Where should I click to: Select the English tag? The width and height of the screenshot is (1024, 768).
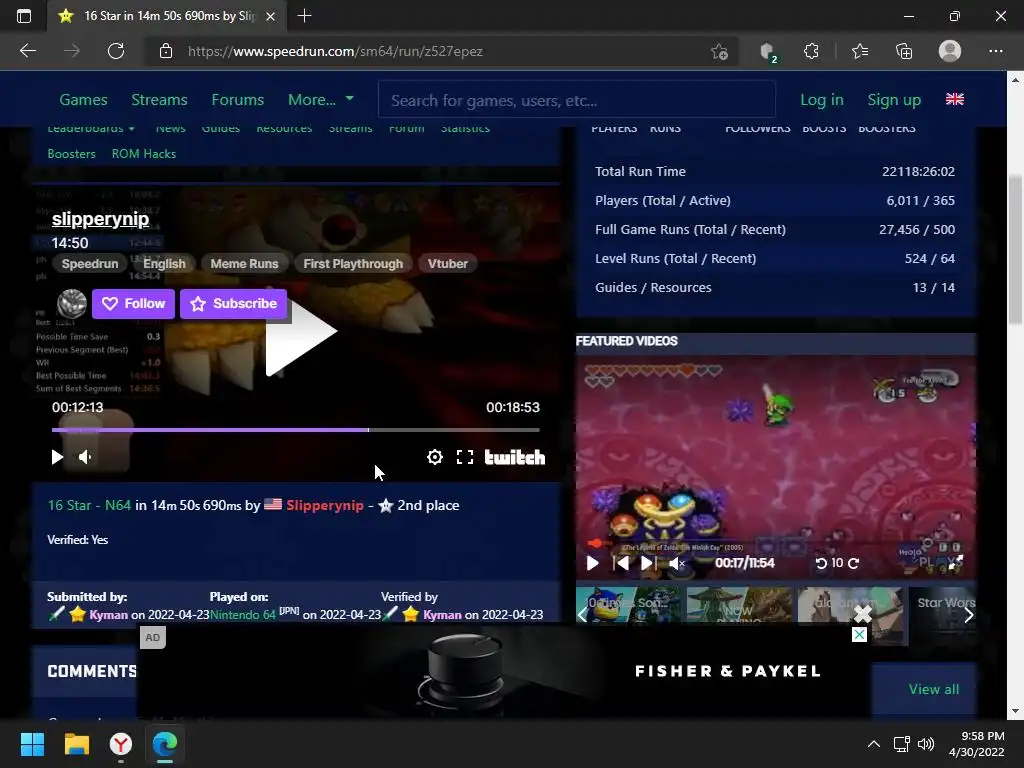pos(165,264)
